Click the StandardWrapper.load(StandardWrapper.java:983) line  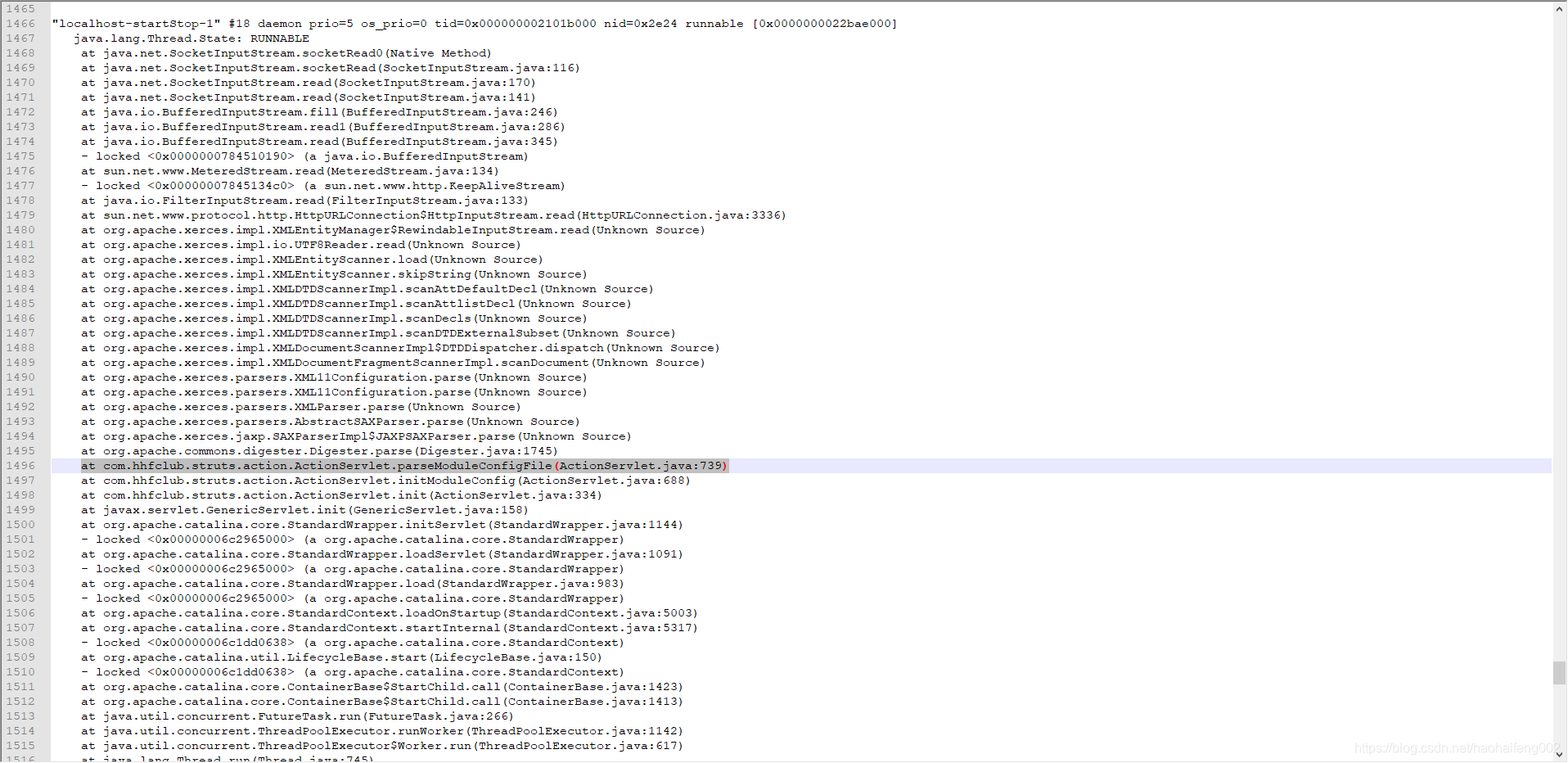353,584
